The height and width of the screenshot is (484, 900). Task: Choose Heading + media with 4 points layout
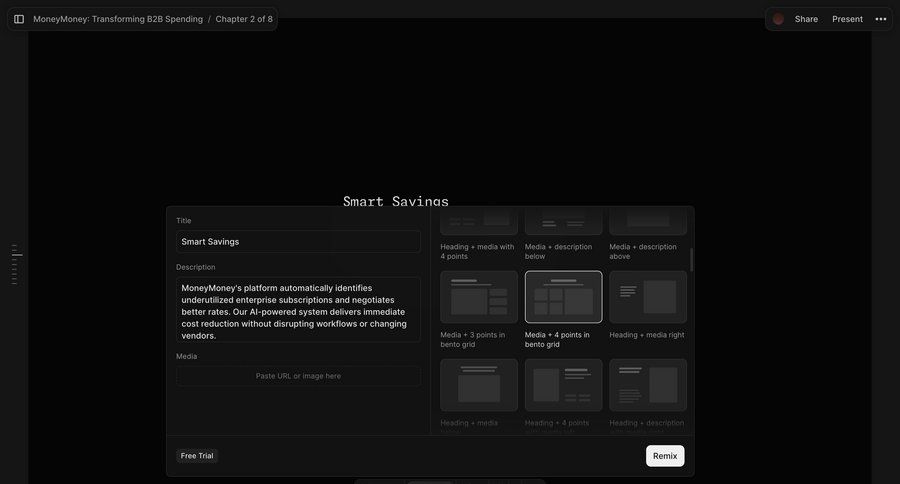pyautogui.click(x=479, y=221)
